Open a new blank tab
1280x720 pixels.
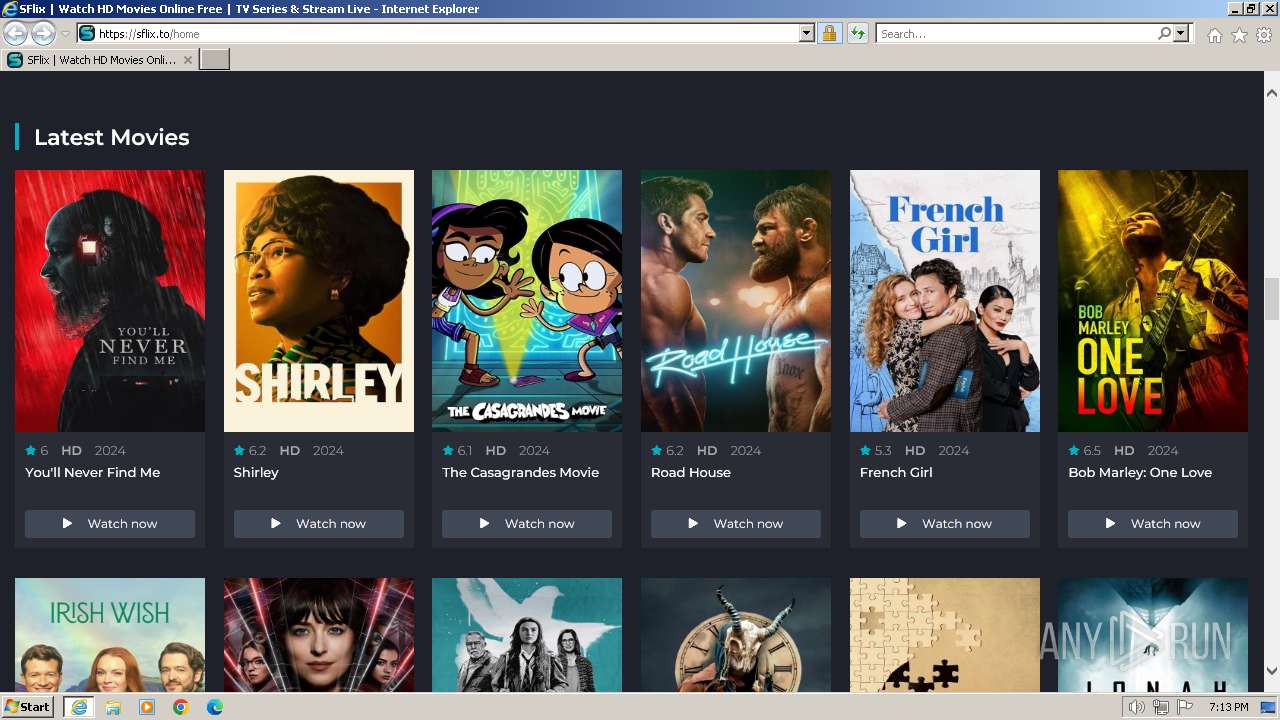tap(215, 60)
